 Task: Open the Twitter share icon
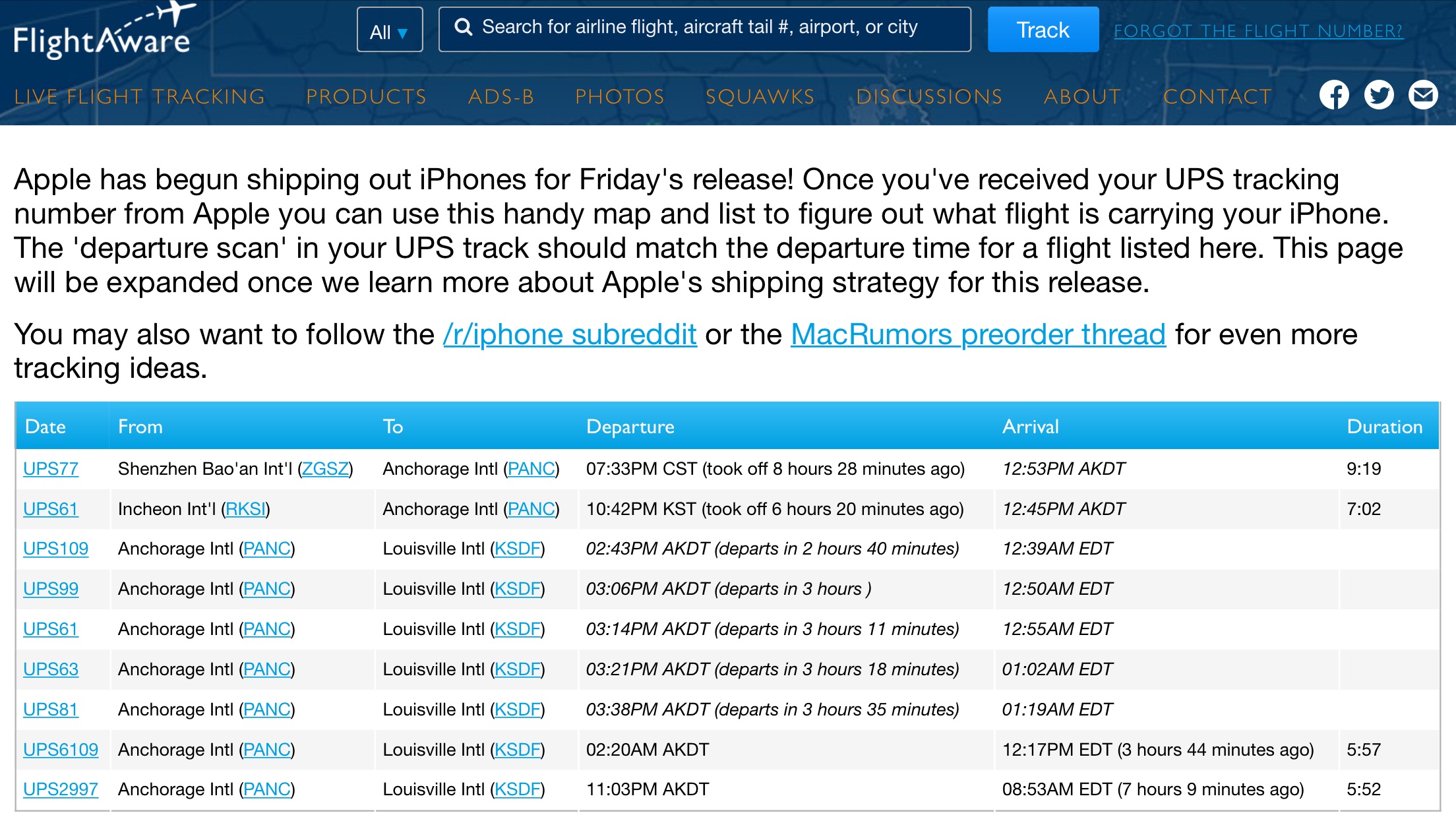coord(1379,96)
